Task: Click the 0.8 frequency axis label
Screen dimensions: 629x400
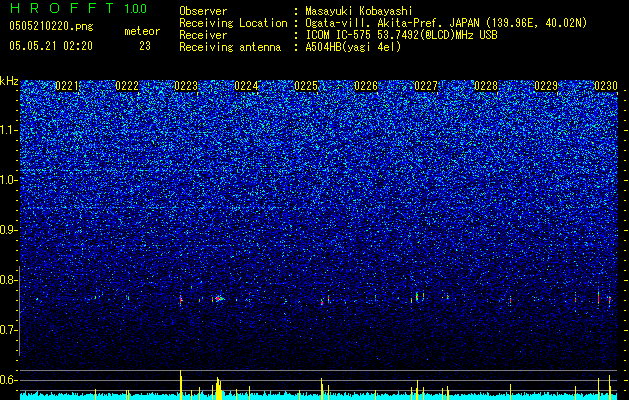Action: coord(8,280)
